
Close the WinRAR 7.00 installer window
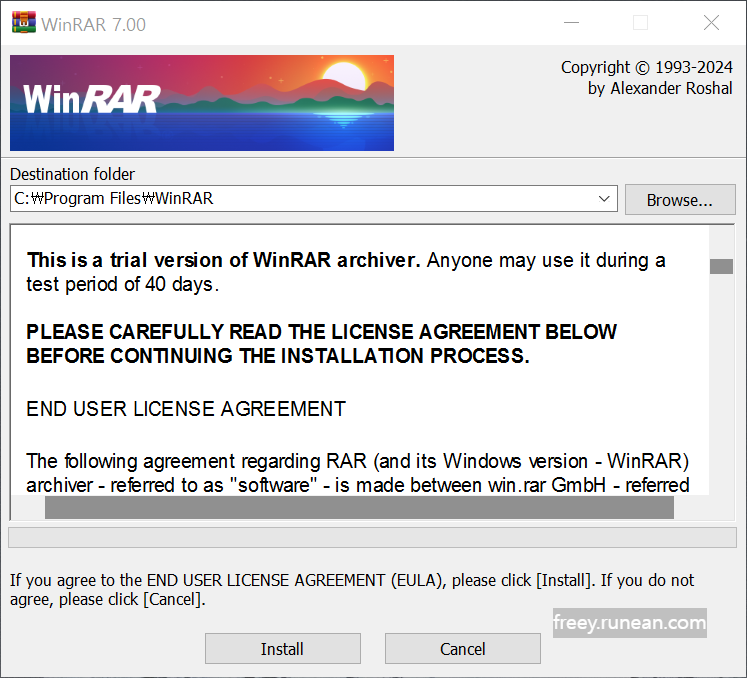pyautogui.click(x=711, y=22)
